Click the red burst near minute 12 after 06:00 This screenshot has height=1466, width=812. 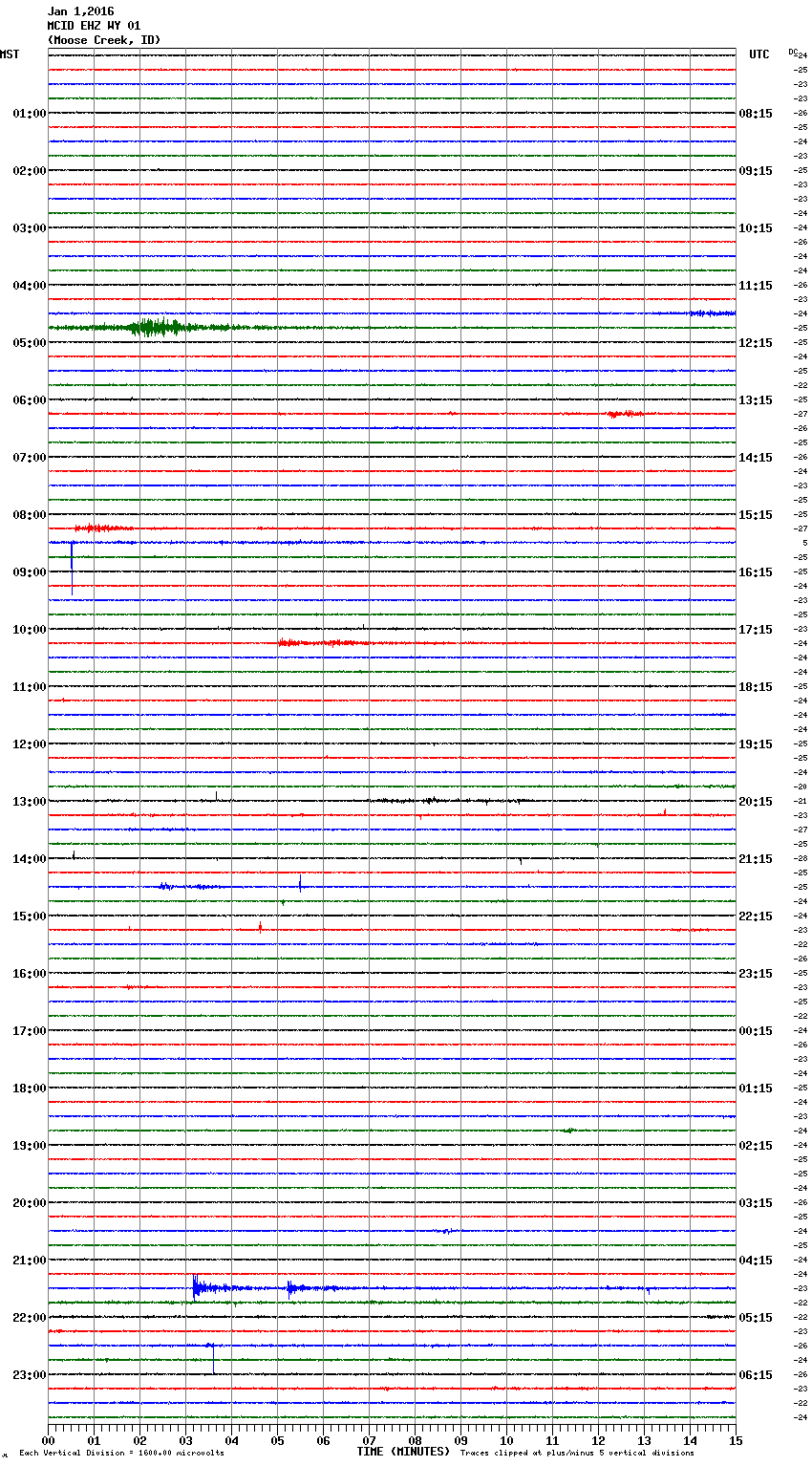625,414
